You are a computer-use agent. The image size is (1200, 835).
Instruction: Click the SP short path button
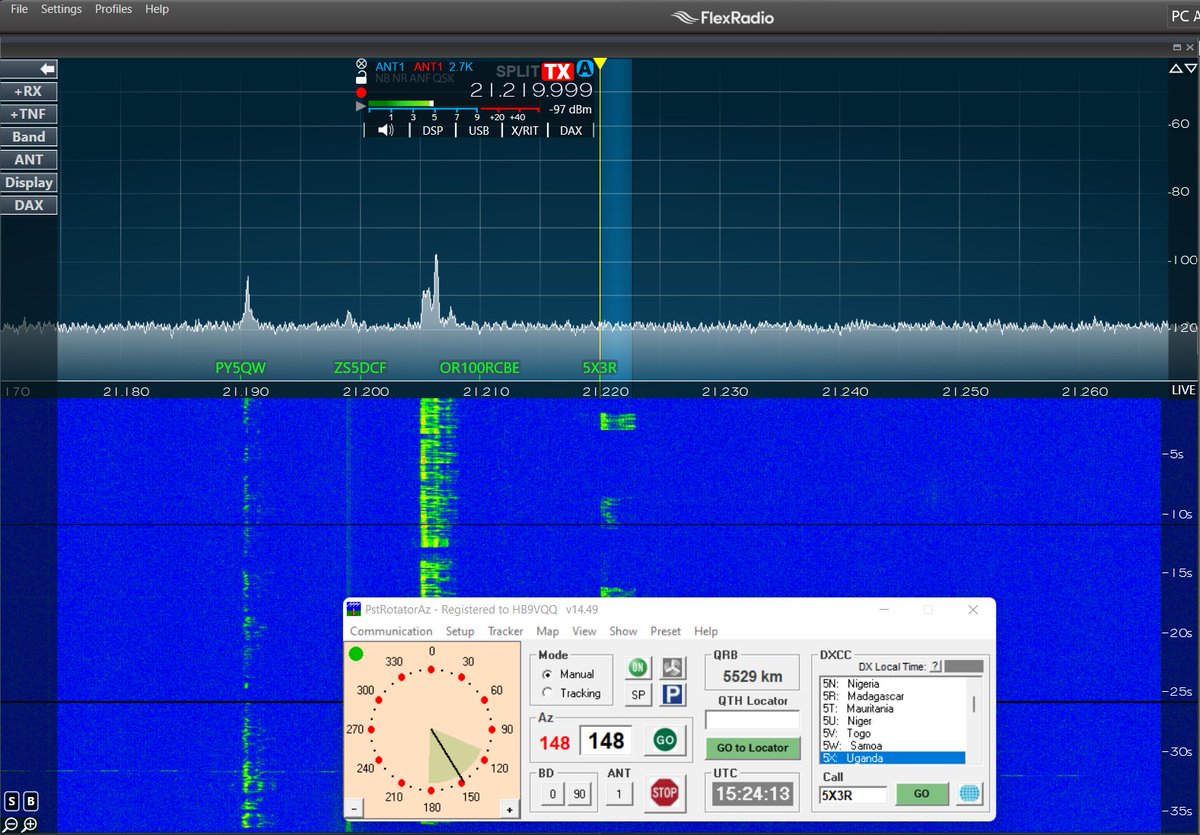pos(638,695)
